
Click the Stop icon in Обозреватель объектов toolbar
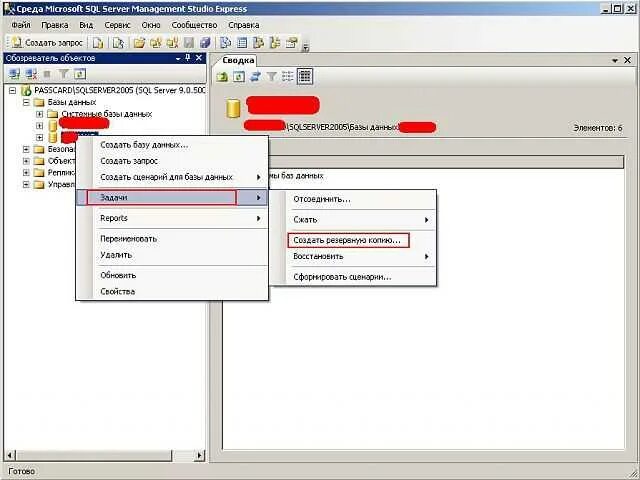coord(47,74)
